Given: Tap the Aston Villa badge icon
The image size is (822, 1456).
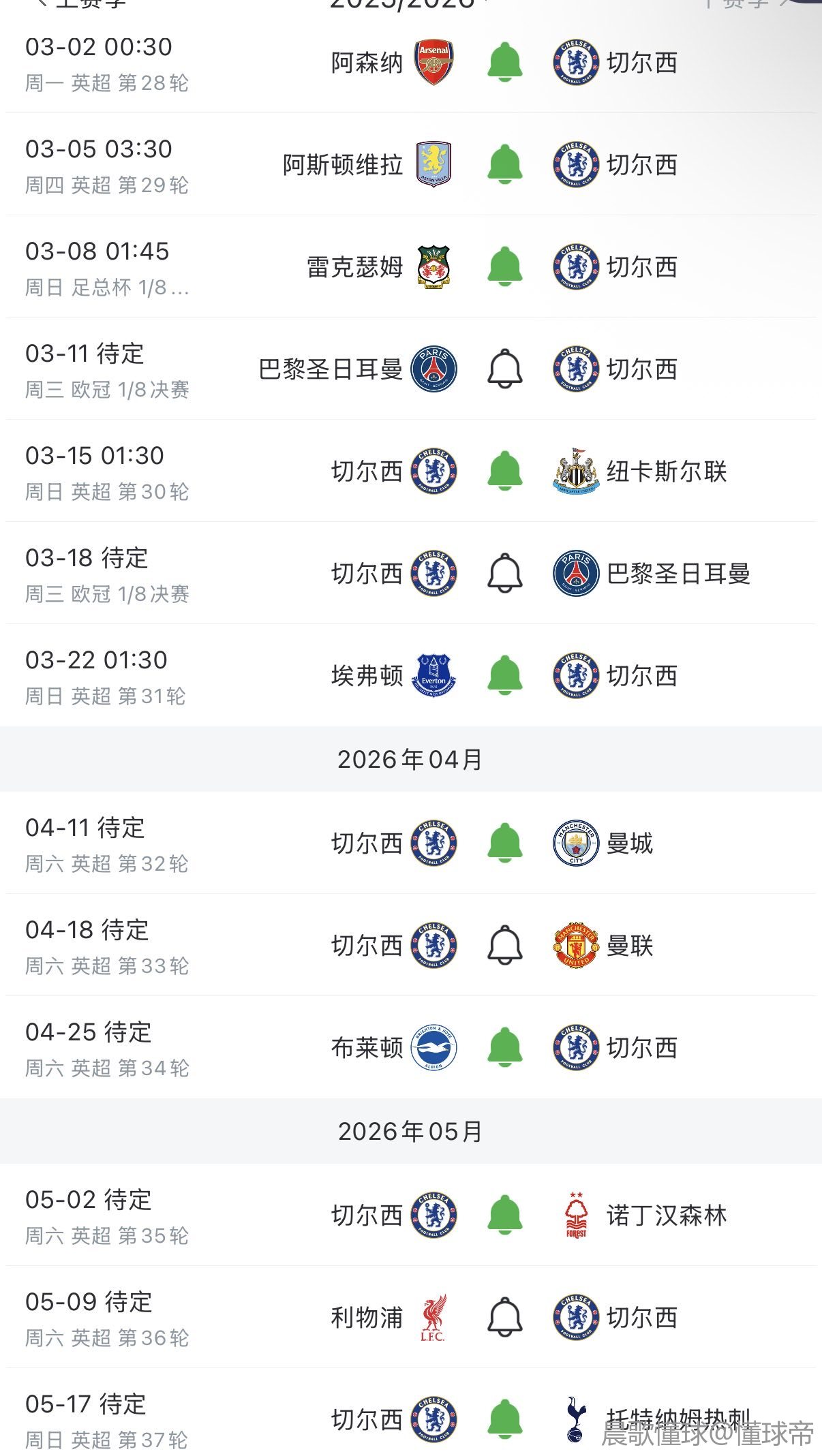Looking at the screenshot, I should click(x=434, y=164).
